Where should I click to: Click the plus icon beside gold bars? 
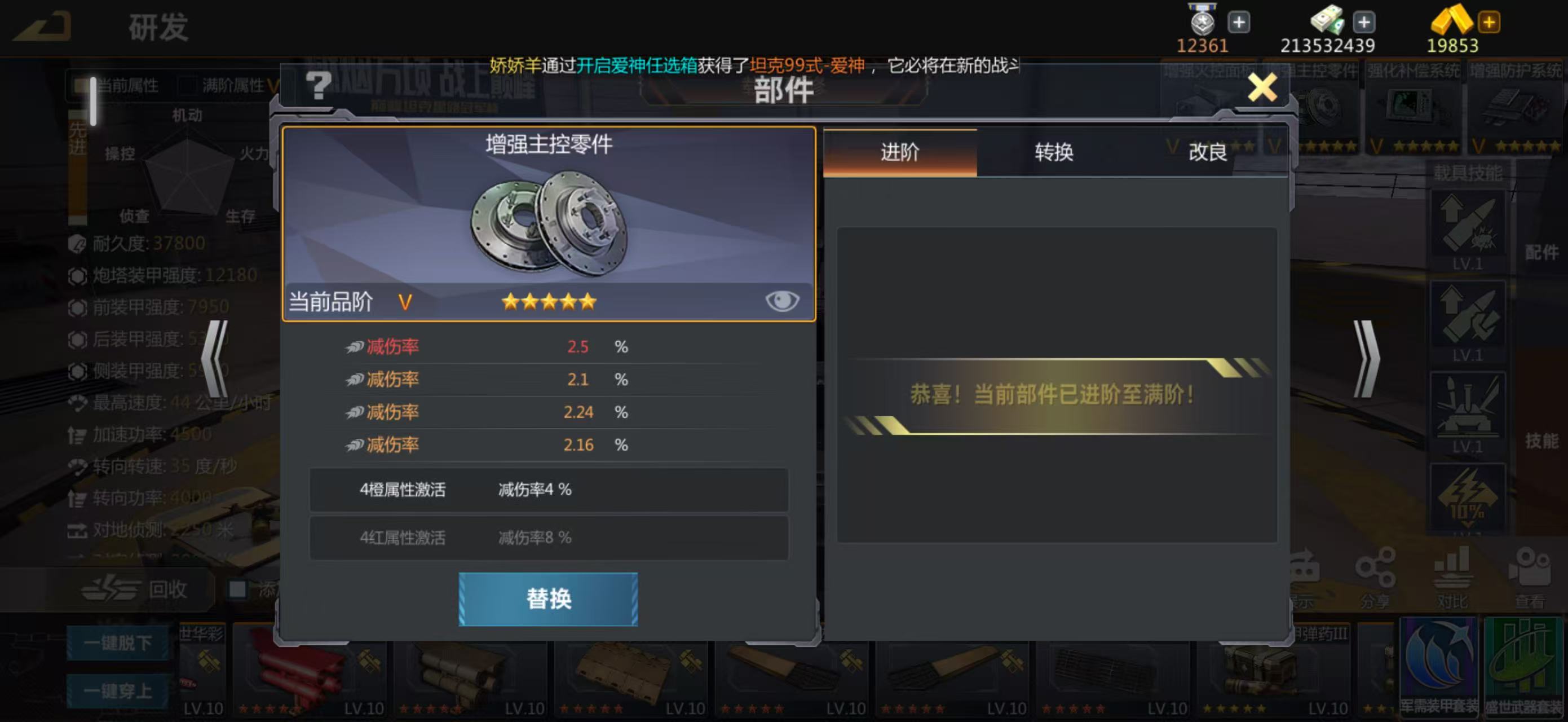point(1489,23)
